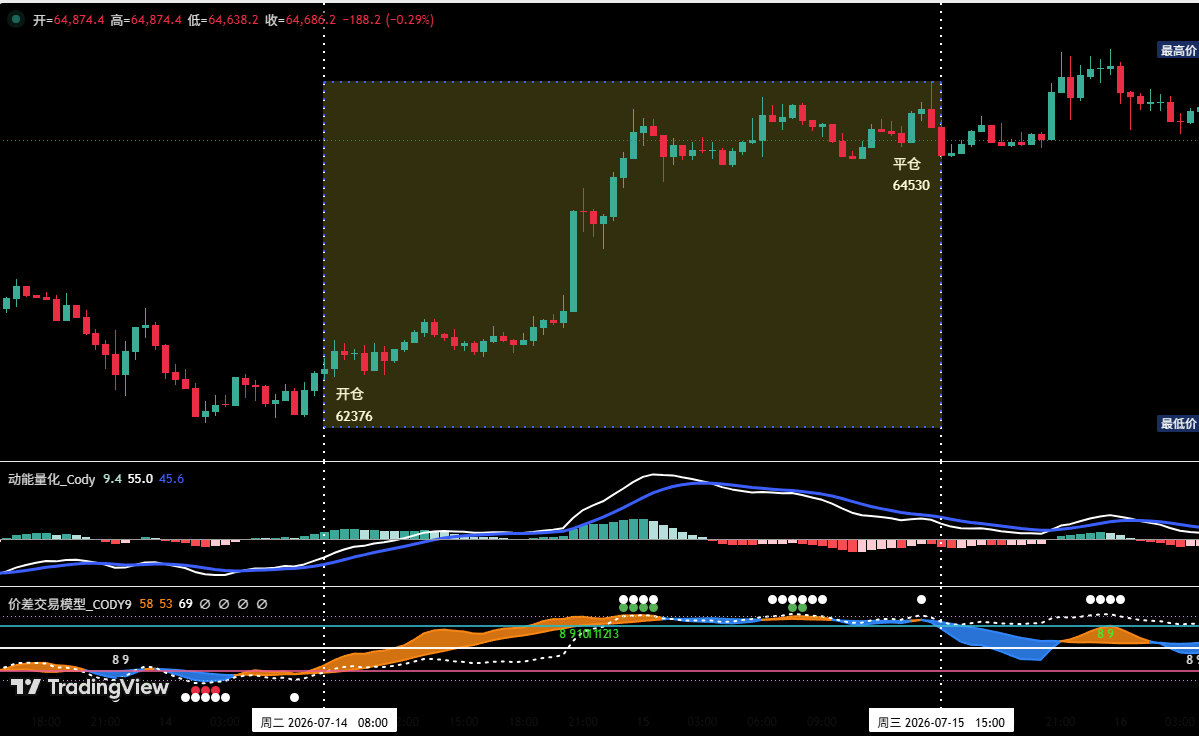Open the 价差交易模型_CODY9 indicator title

(70, 604)
